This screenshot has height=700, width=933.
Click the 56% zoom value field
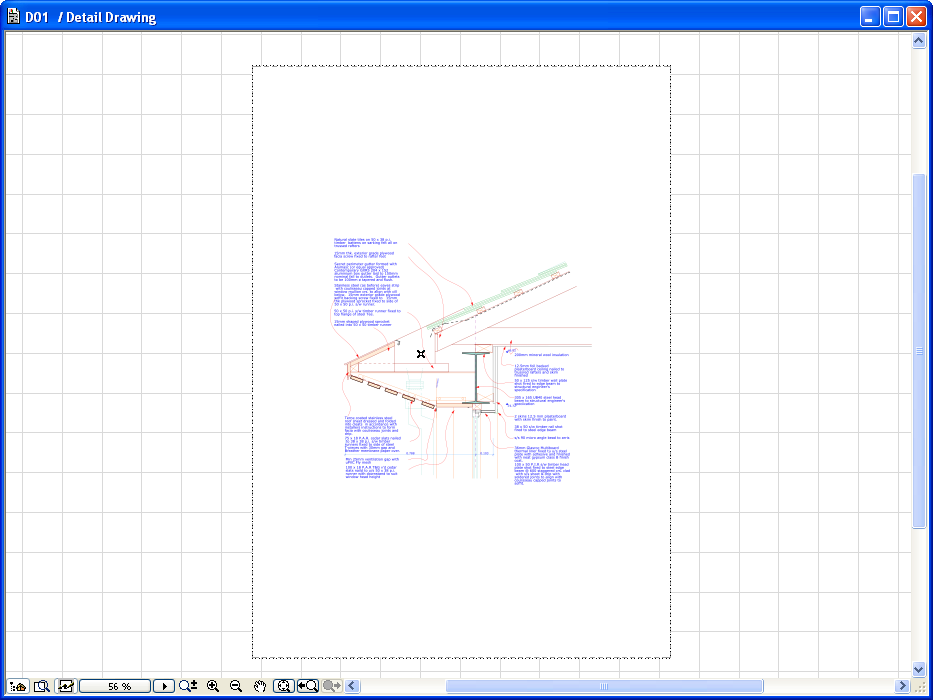coord(115,686)
